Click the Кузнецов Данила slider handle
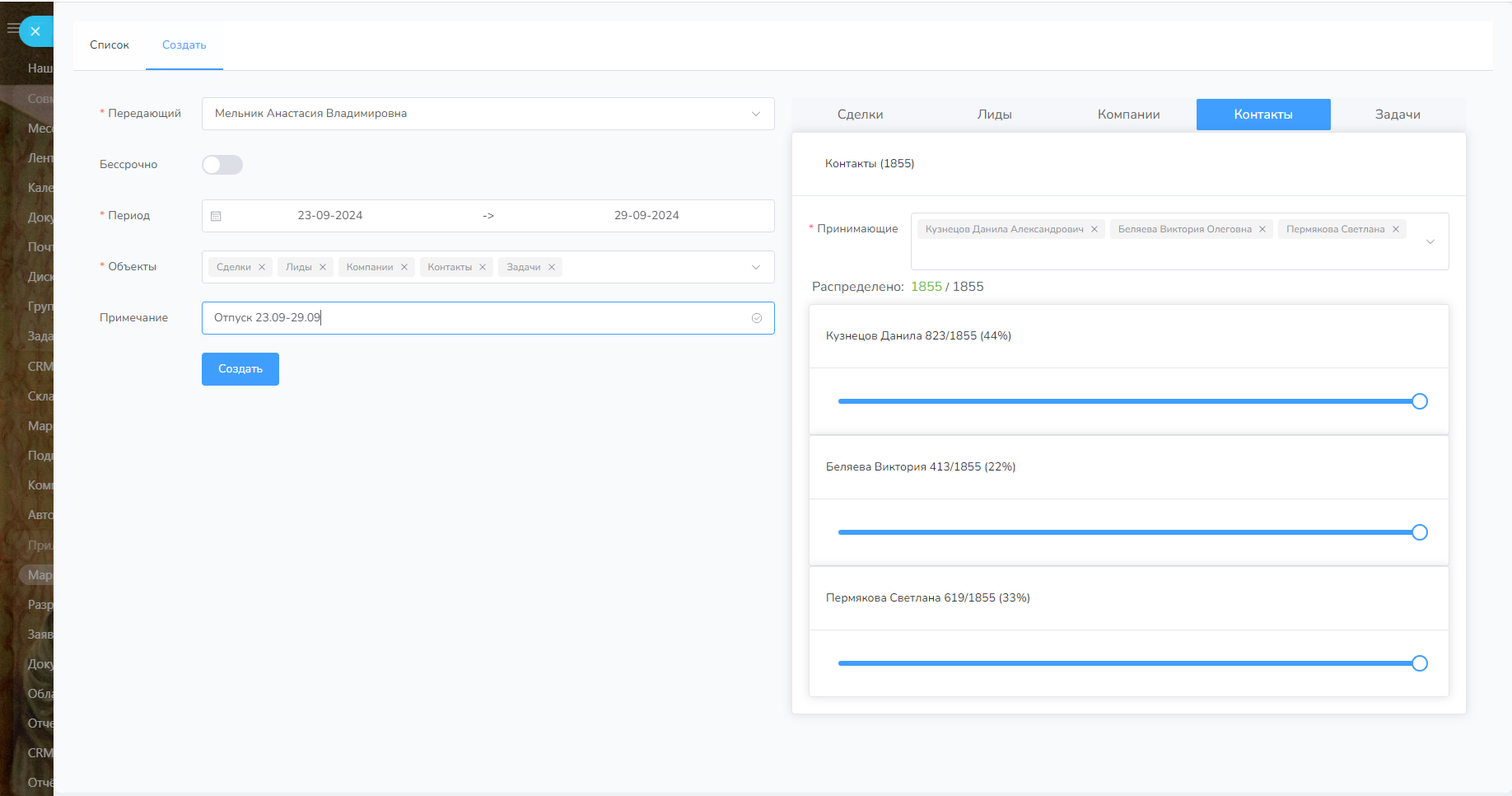Viewport: 1512px width, 796px height. (1420, 401)
